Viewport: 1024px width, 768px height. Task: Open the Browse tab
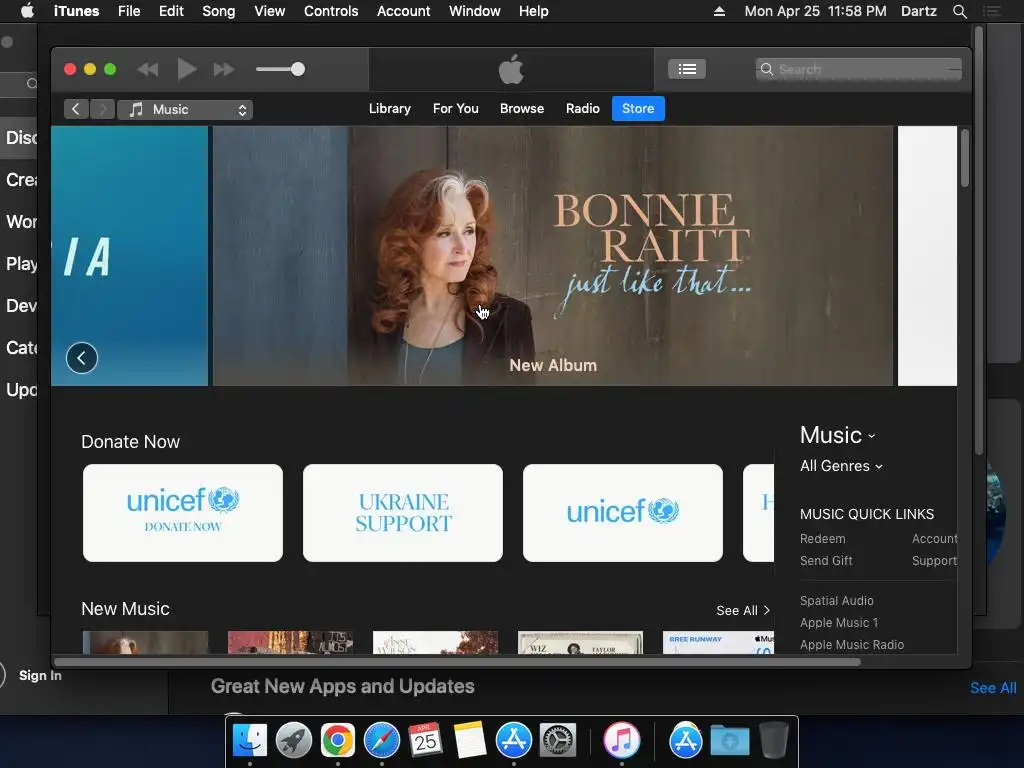[522, 108]
